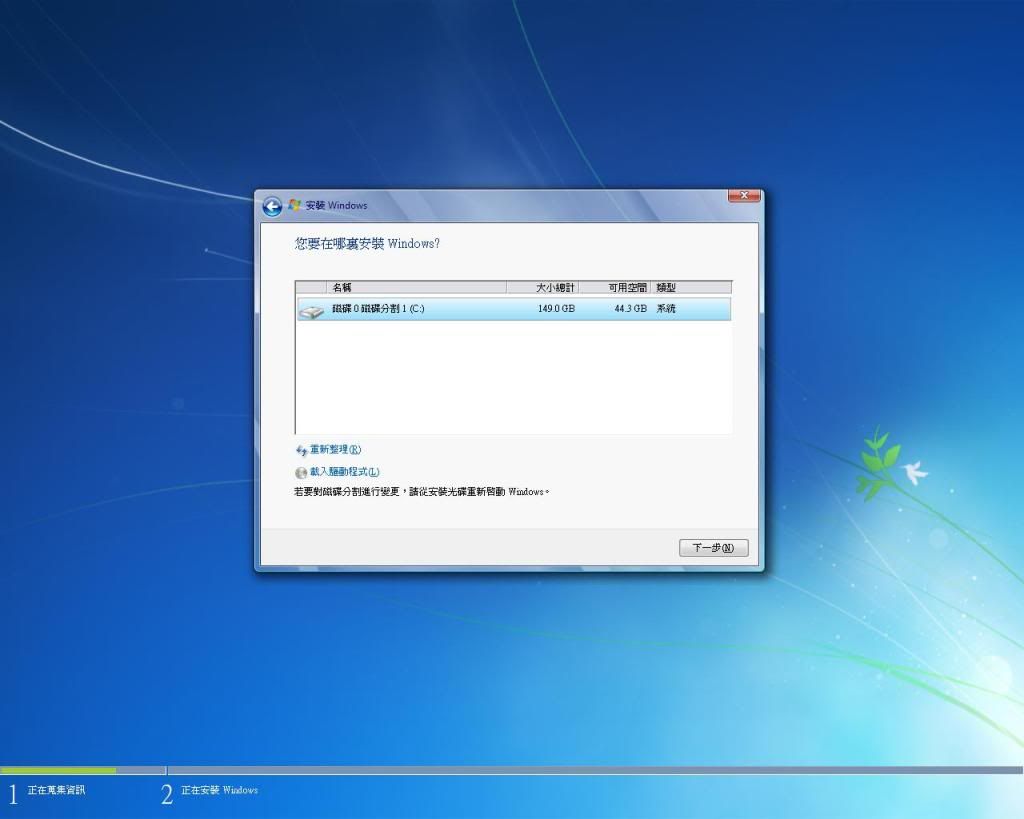This screenshot has width=1024, height=819.
Task: Click step 1 正在蒐集資訊 label
Action: point(56,790)
